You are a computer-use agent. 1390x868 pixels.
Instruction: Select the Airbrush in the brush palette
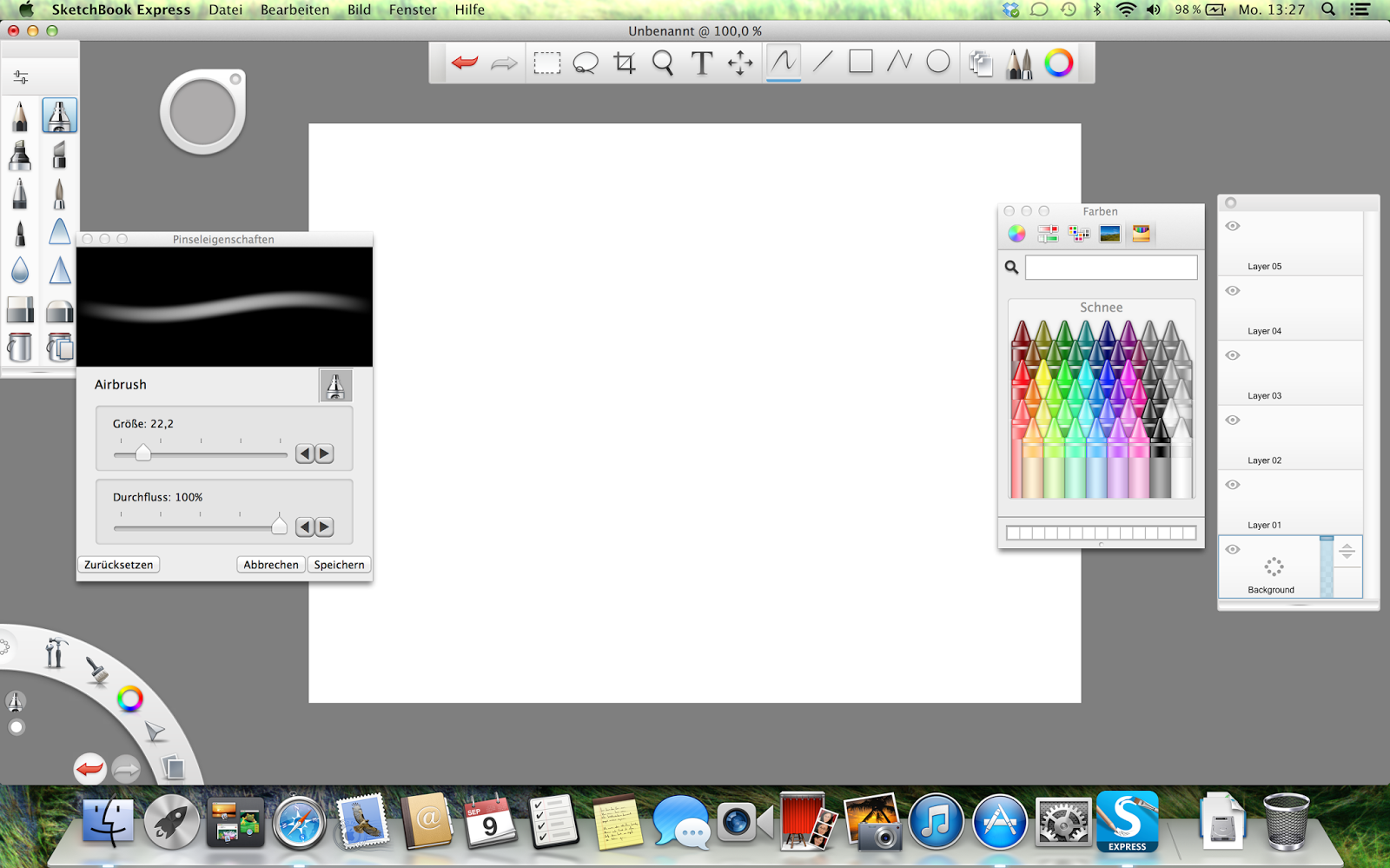pyautogui.click(x=59, y=116)
